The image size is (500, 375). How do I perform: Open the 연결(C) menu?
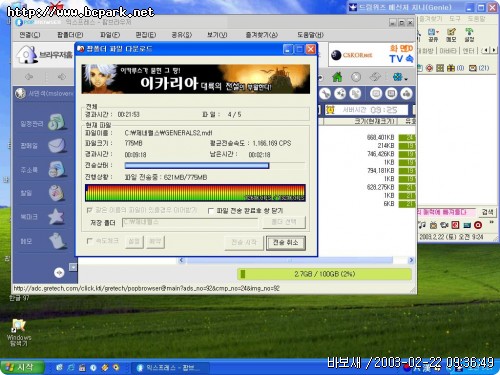(30, 35)
